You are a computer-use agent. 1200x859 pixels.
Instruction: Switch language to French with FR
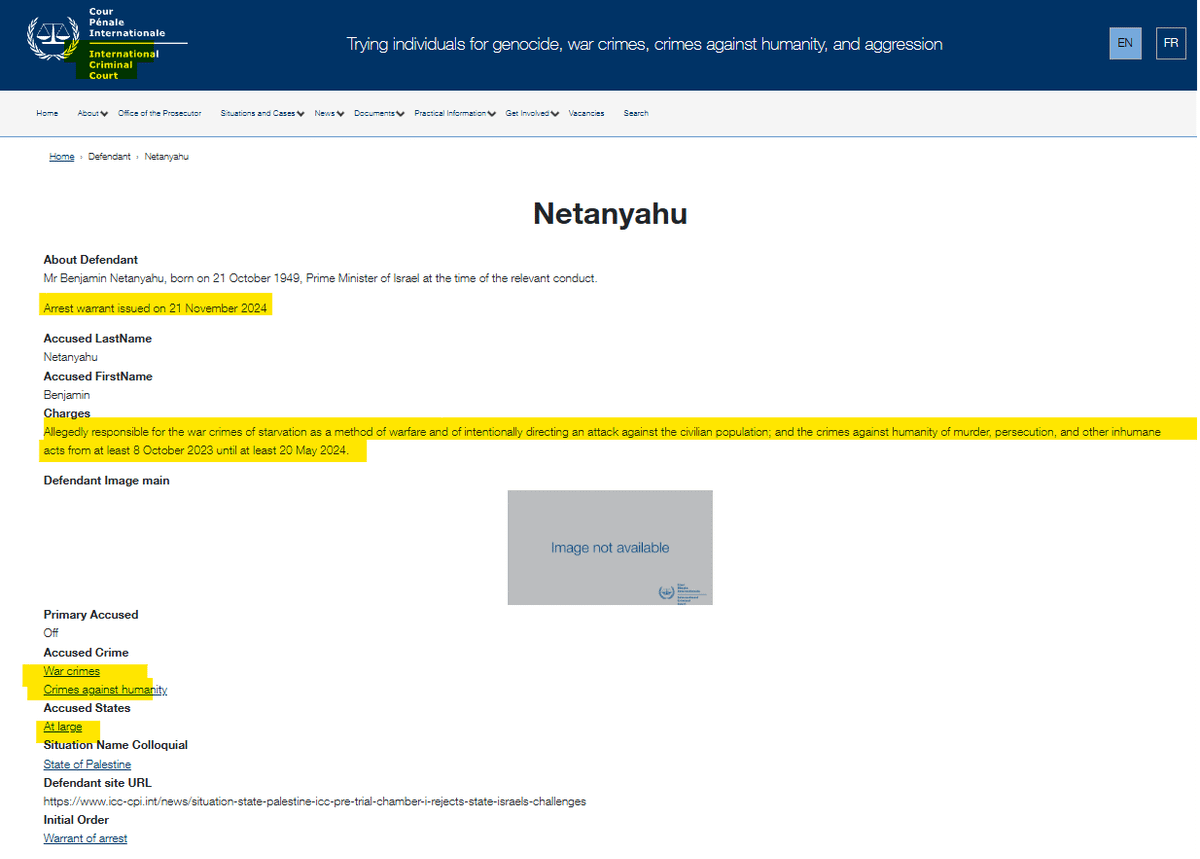(1170, 44)
